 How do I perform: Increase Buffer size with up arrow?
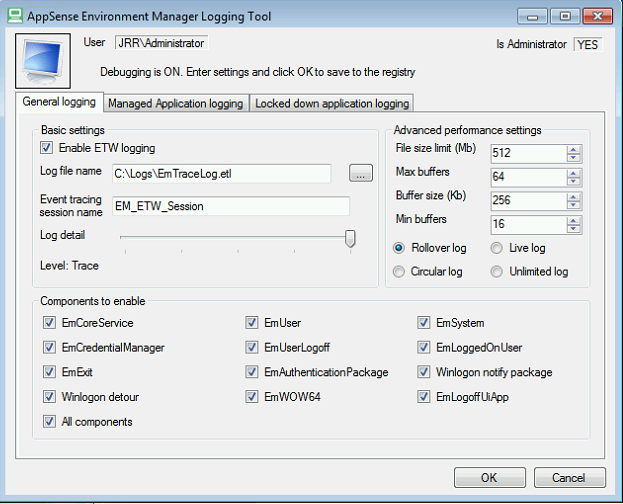tap(573, 197)
